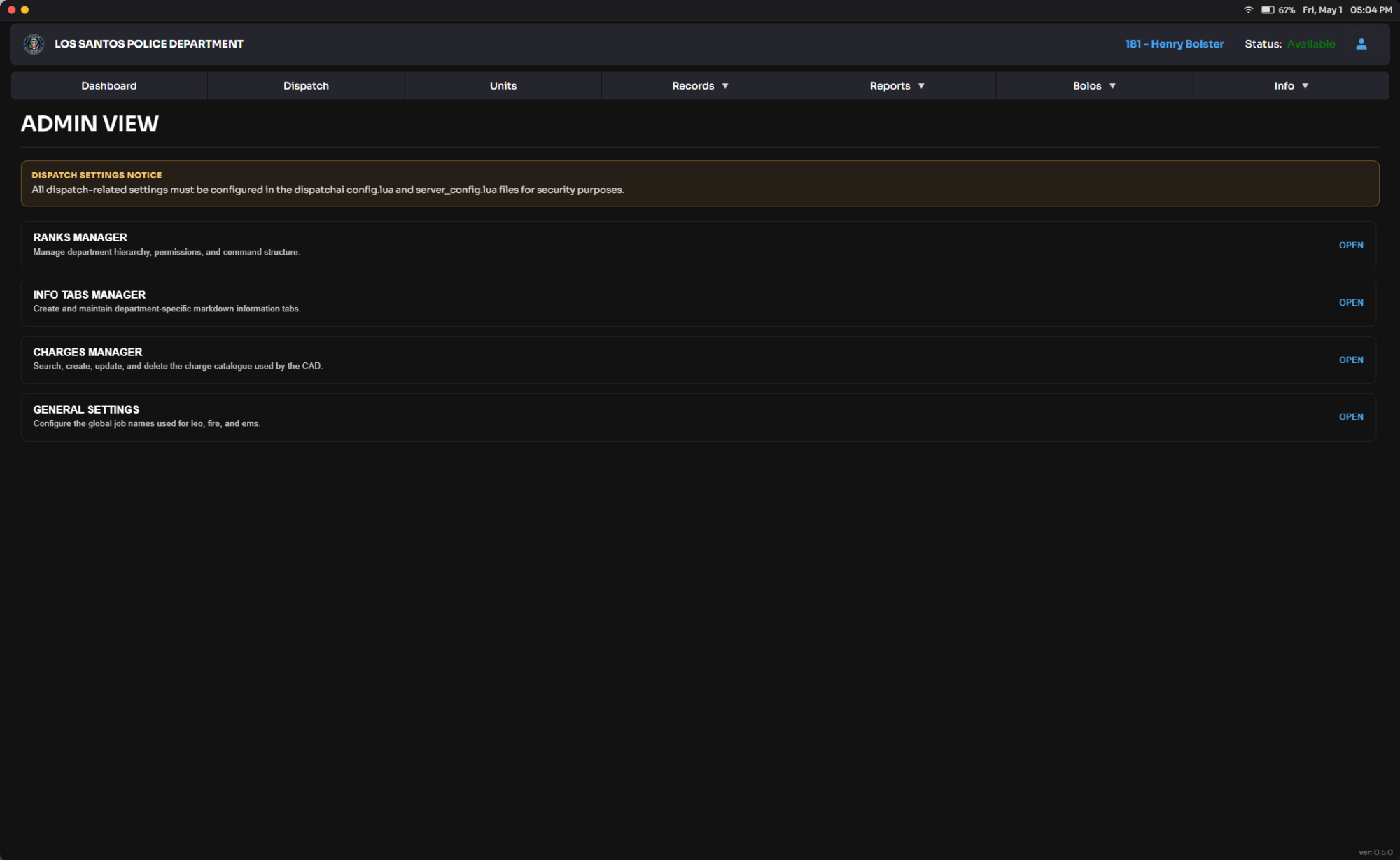Image resolution: width=1400 pixels, height=860 pixels.
Task: Expand the Info dropdown arrow
Action: (x=1305, y=86)
